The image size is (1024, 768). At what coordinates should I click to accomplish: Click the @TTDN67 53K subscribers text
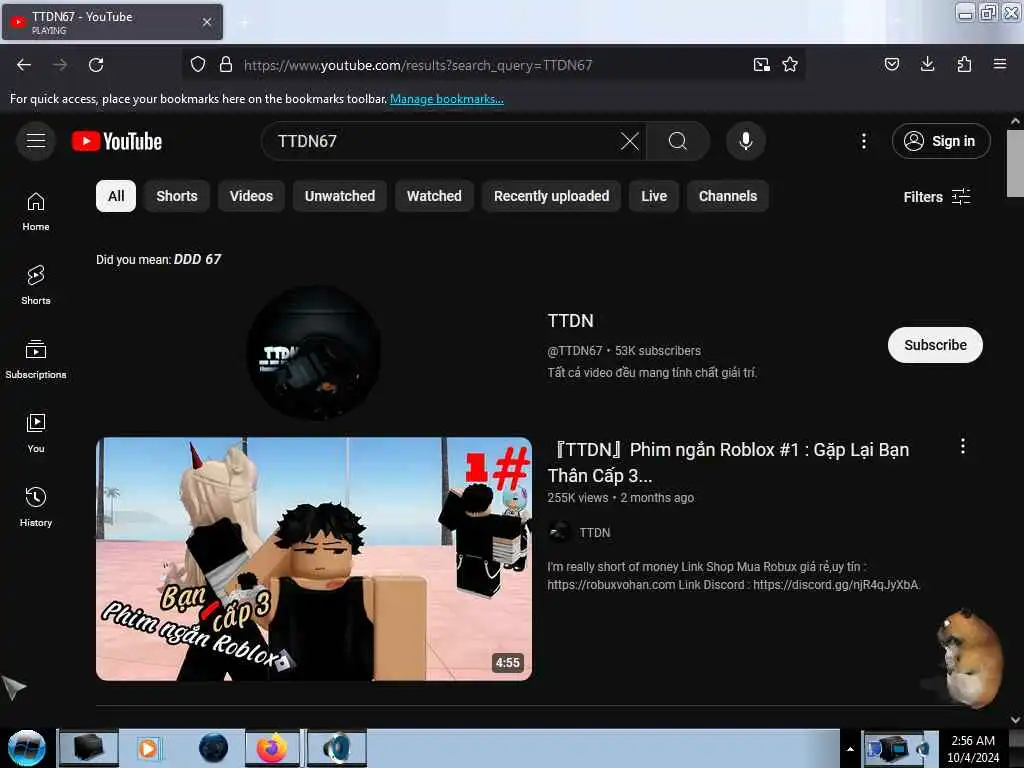coord(624,351)
